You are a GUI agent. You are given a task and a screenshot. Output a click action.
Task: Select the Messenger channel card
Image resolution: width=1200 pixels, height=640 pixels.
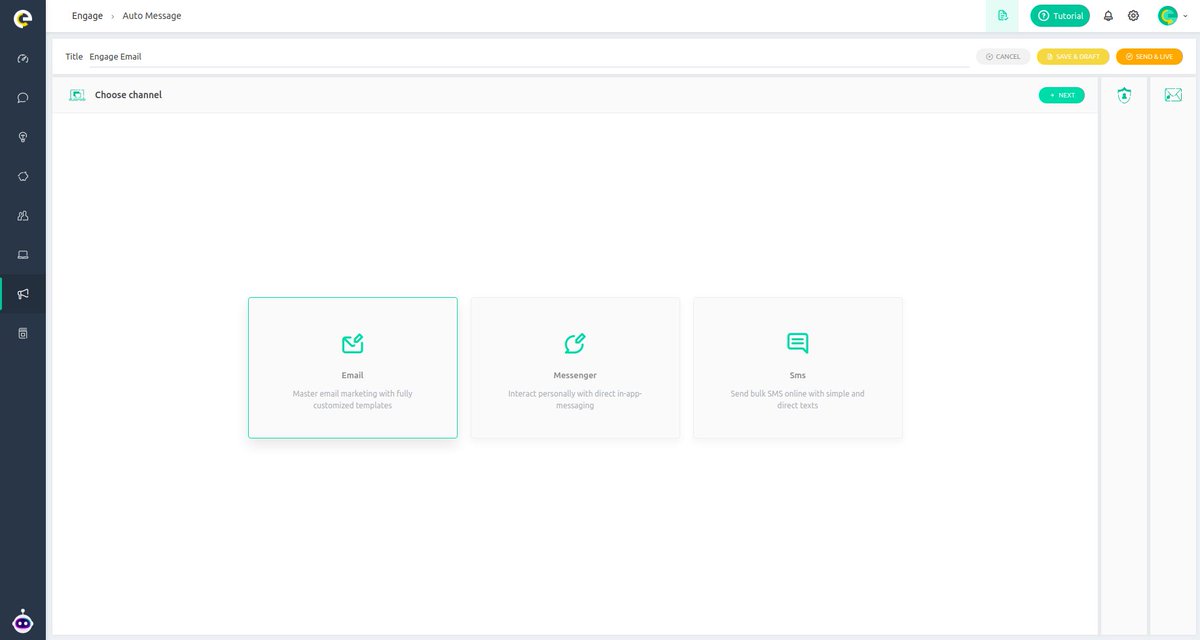coord(575,367)
